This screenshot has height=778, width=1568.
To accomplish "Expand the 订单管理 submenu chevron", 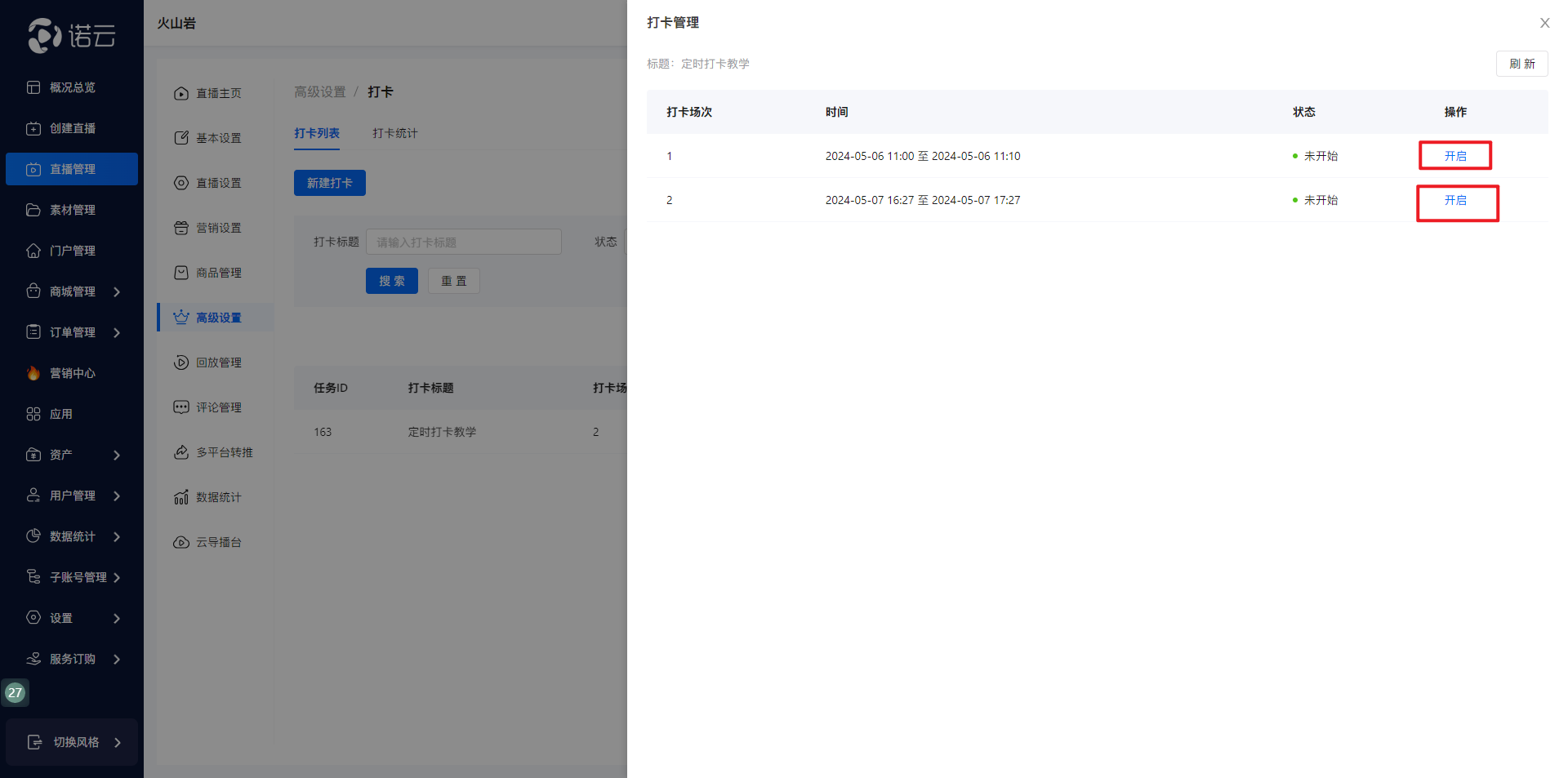I will (117, 332).
